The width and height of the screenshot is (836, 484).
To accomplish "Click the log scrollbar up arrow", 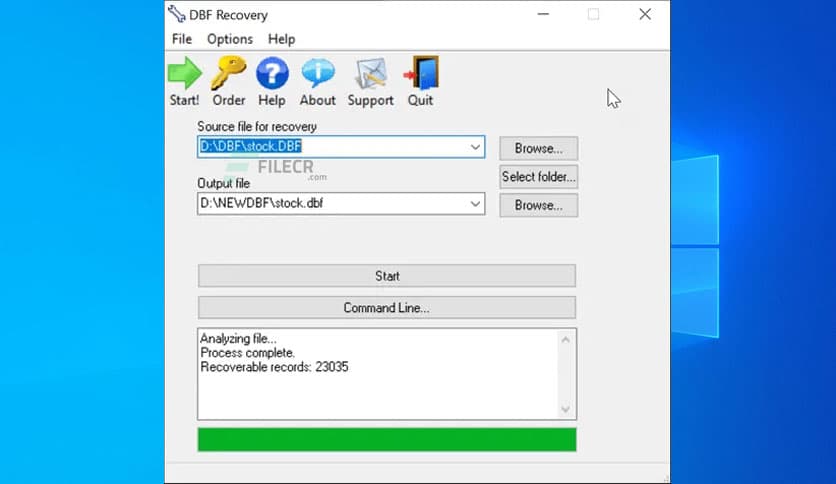I will [566, 340].
